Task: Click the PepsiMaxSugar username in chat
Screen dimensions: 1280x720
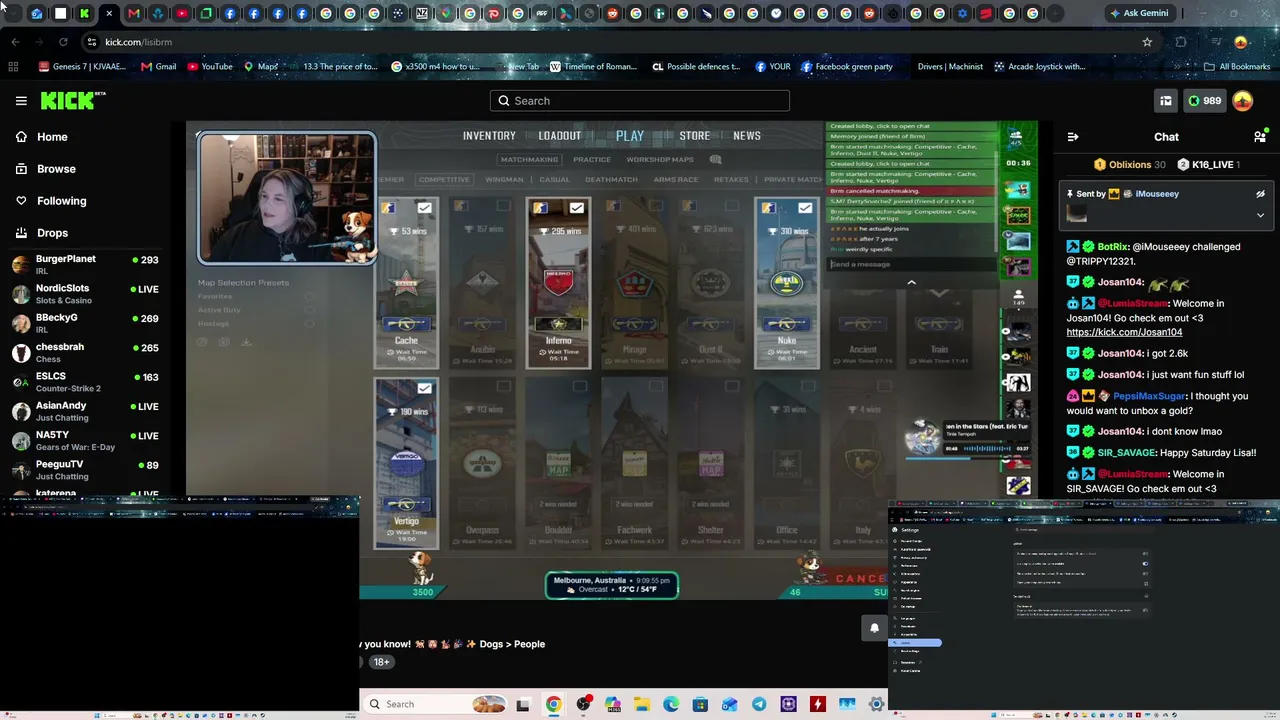Action: click(1150, 396)
